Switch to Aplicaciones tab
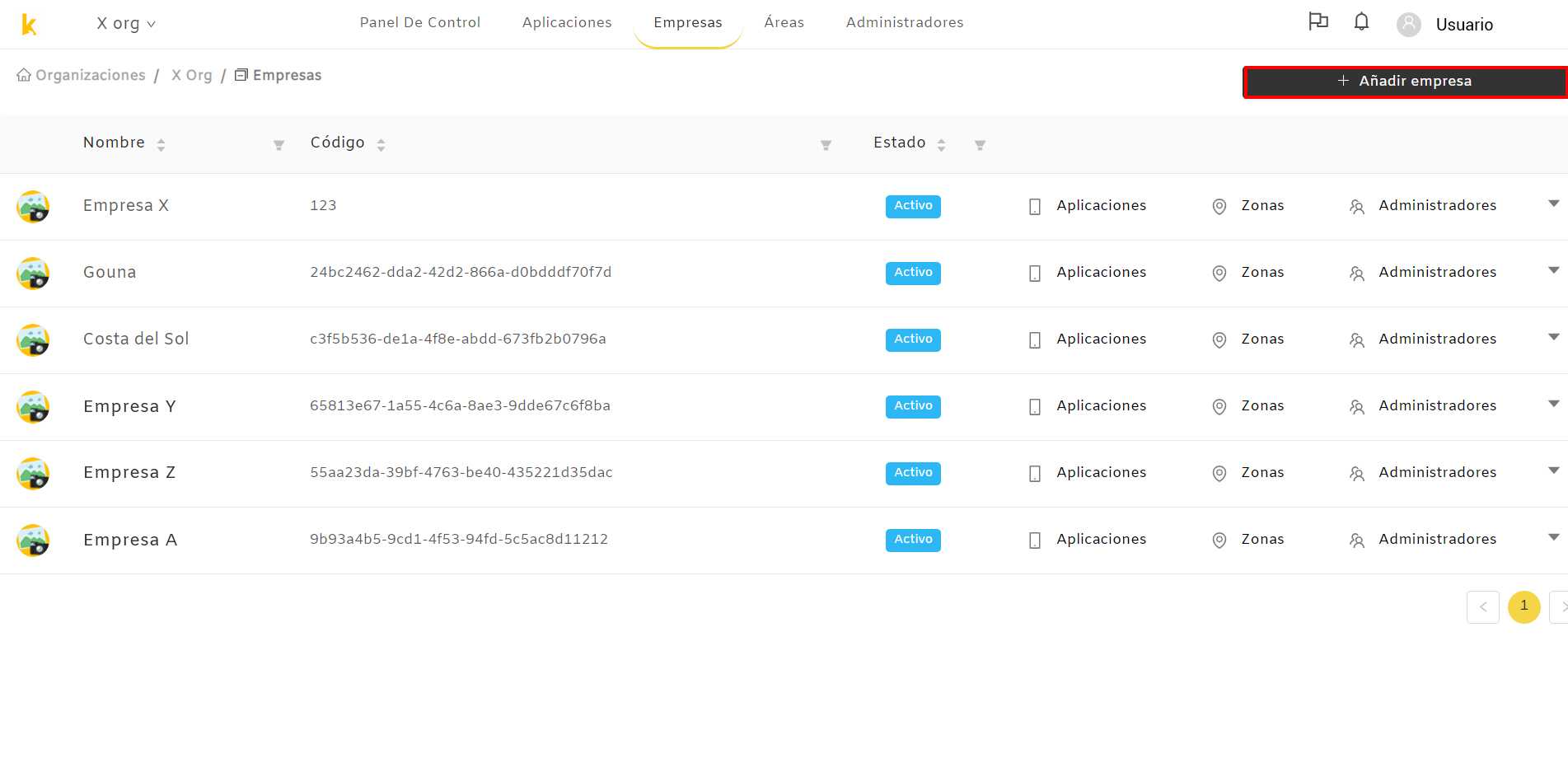Screen dimensions: 1568x777 (567, 22)
